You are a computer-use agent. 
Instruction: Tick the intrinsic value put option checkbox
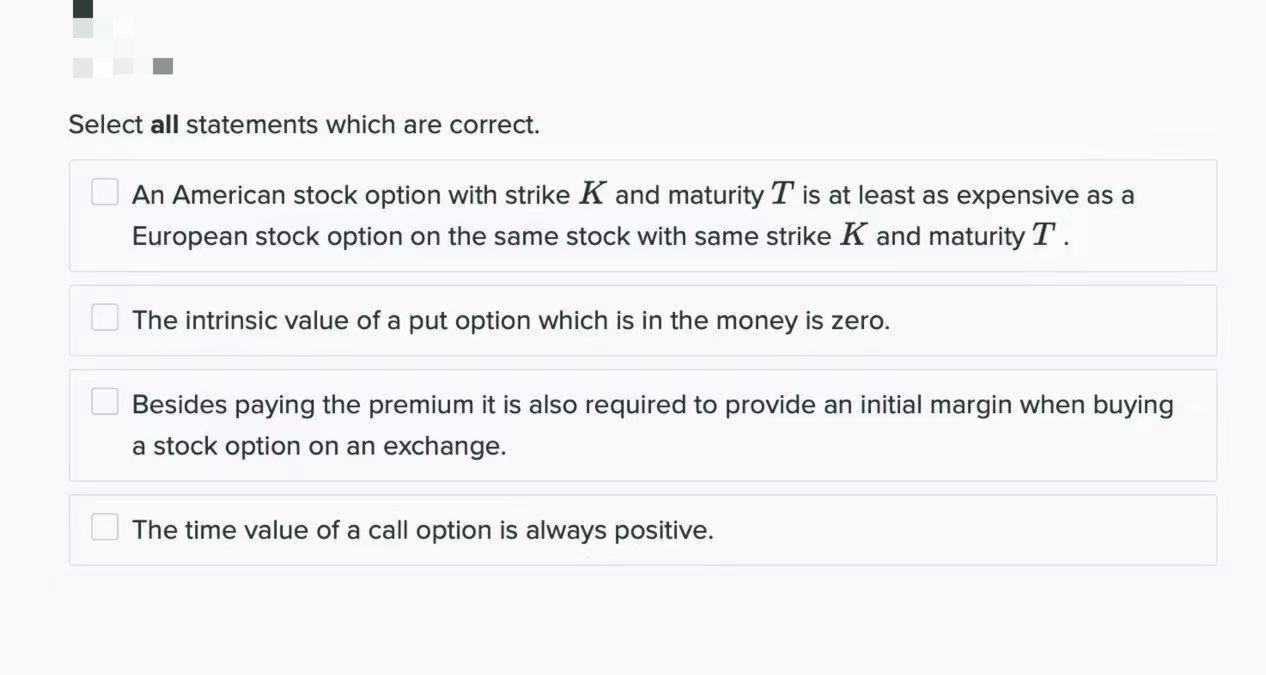click(x=105, y=318)
